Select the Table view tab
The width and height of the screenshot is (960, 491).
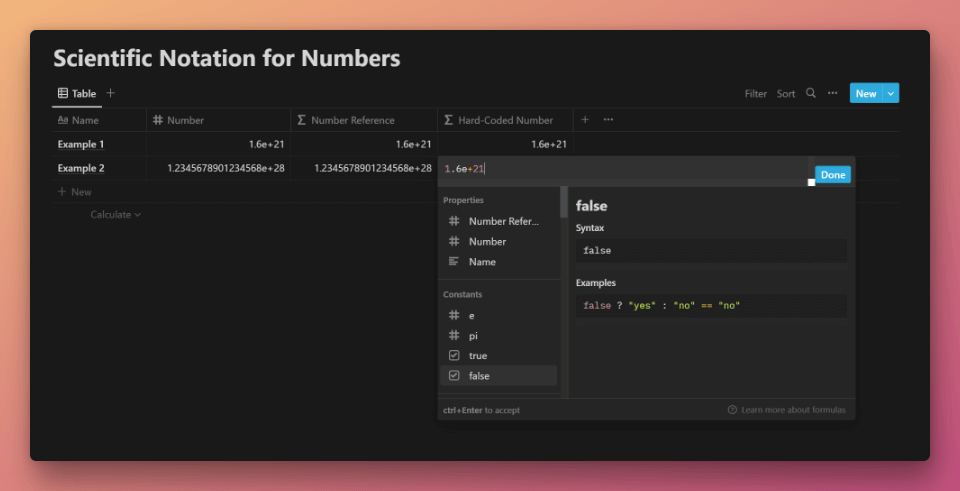click(x=77, y=94)
